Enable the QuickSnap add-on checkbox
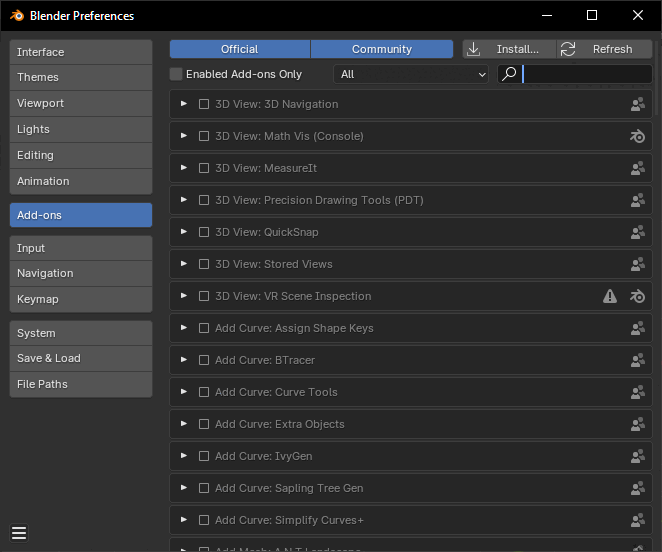 point(204,232)
